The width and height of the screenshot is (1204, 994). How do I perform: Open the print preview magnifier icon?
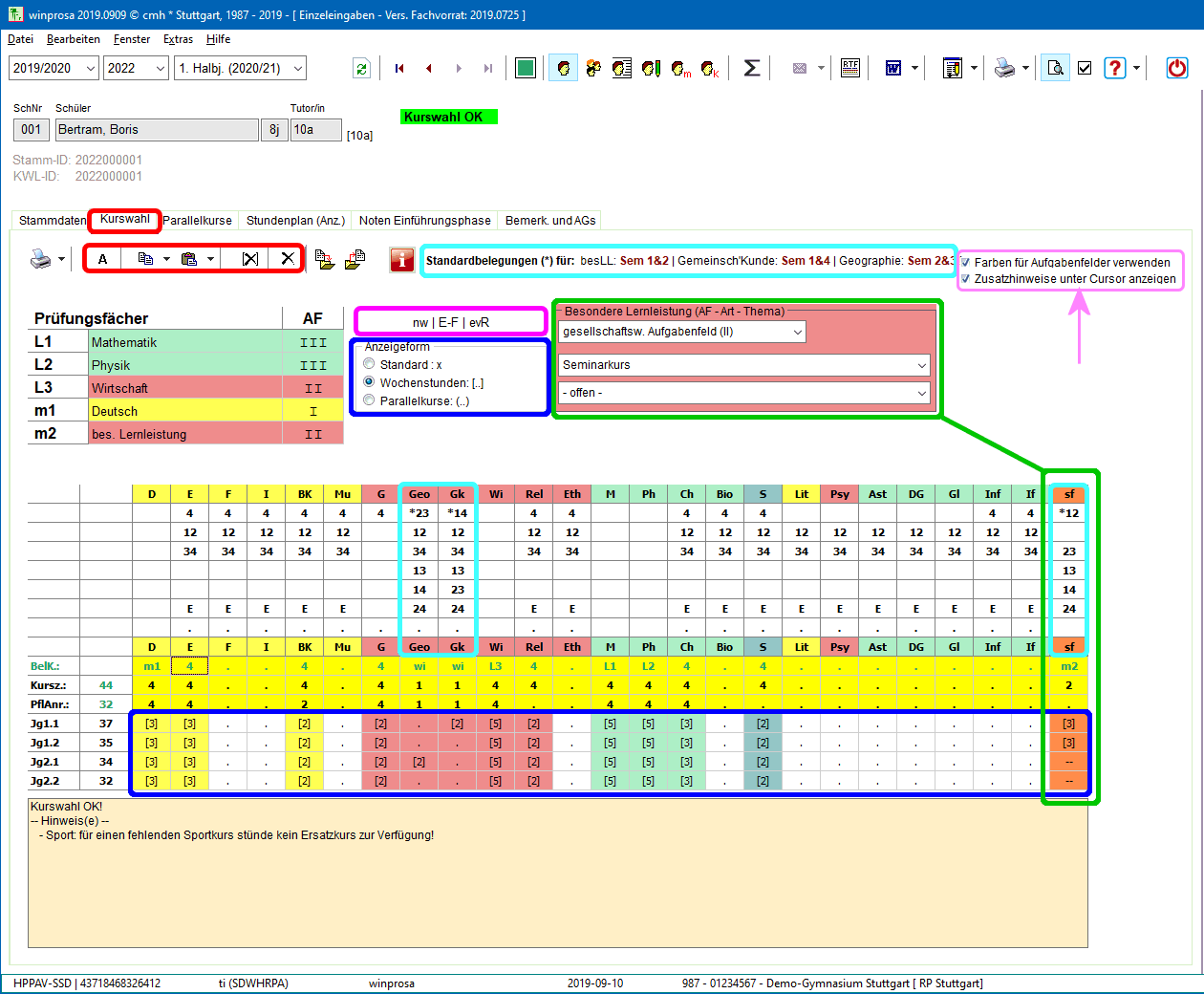pyautogui.click(x=1055, y=68)
